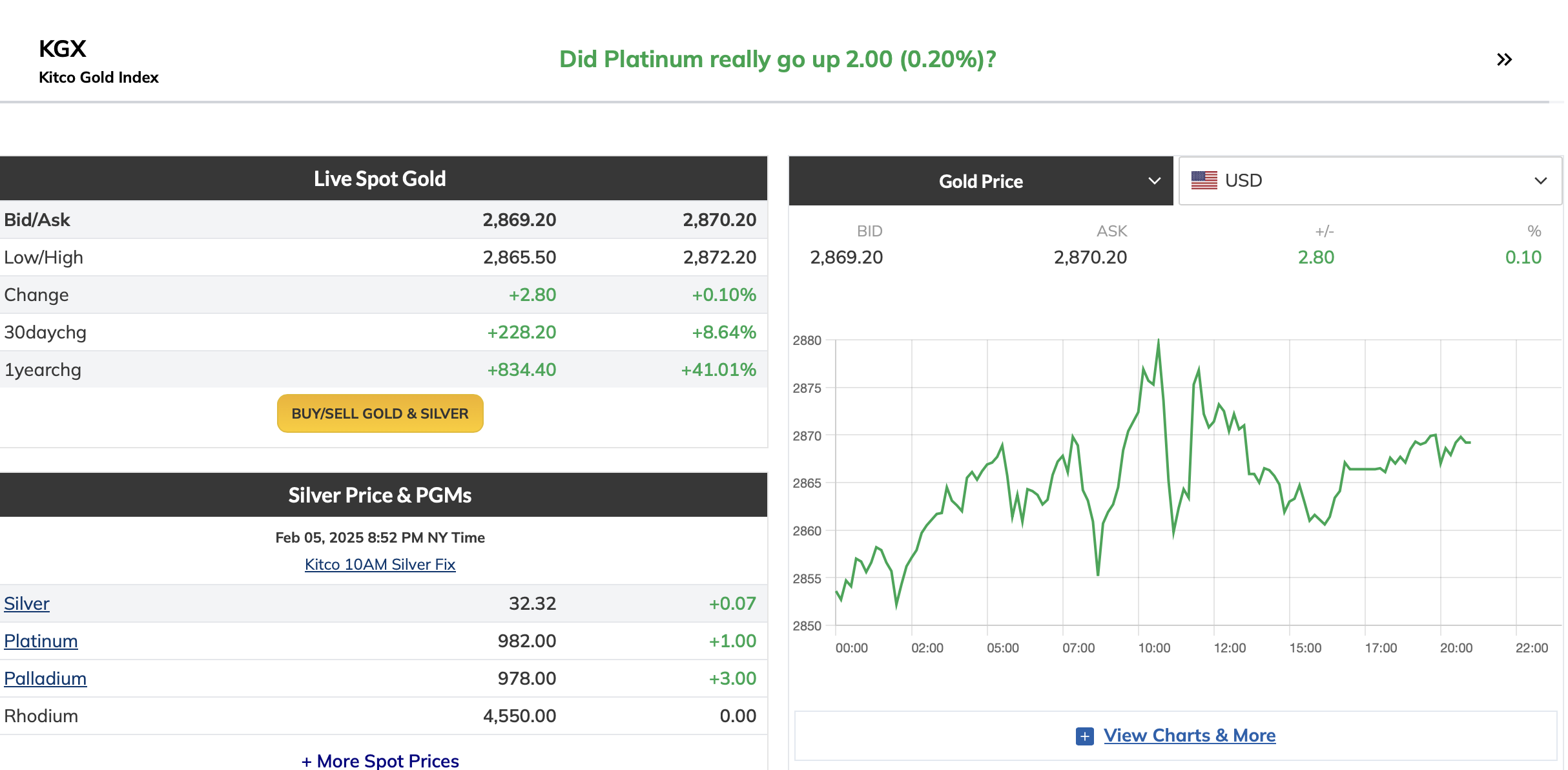Click the Platinum link
The image size is (1568, 770).
click(41, 641)
